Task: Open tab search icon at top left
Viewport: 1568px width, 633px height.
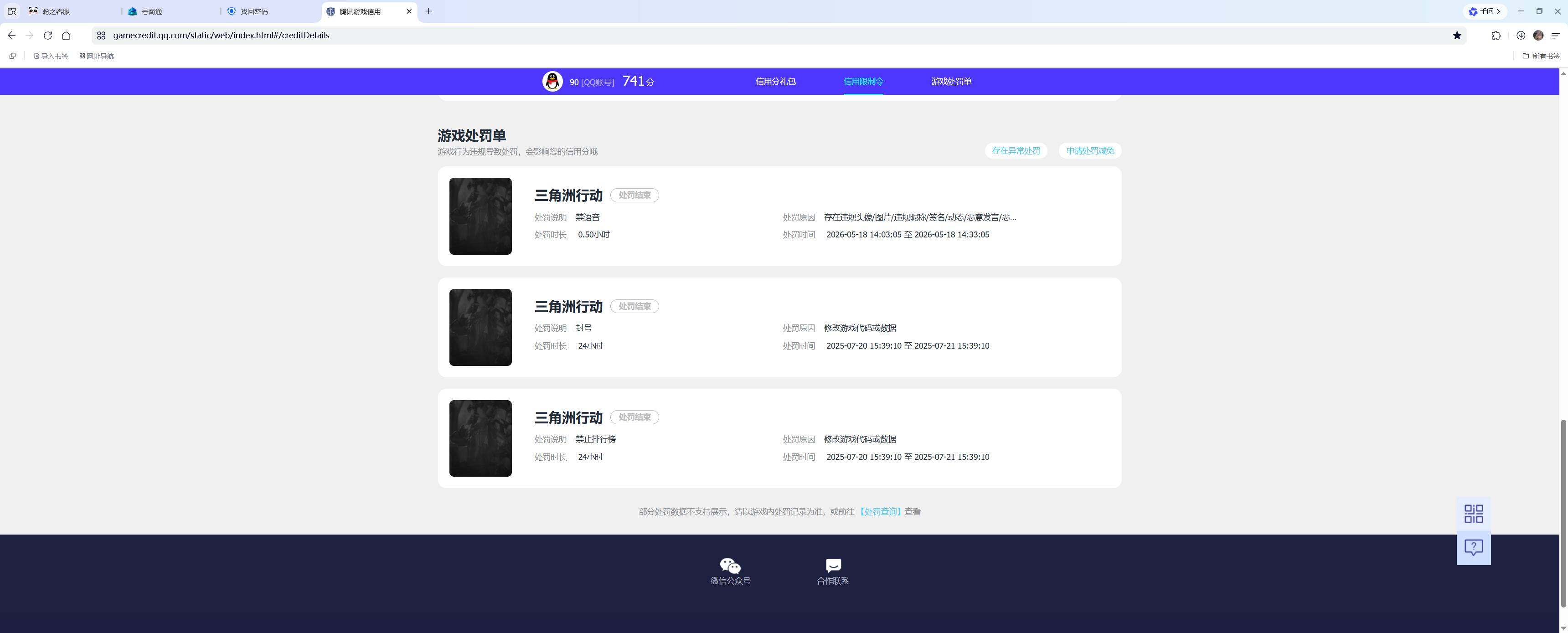Action: pos(11,11)
